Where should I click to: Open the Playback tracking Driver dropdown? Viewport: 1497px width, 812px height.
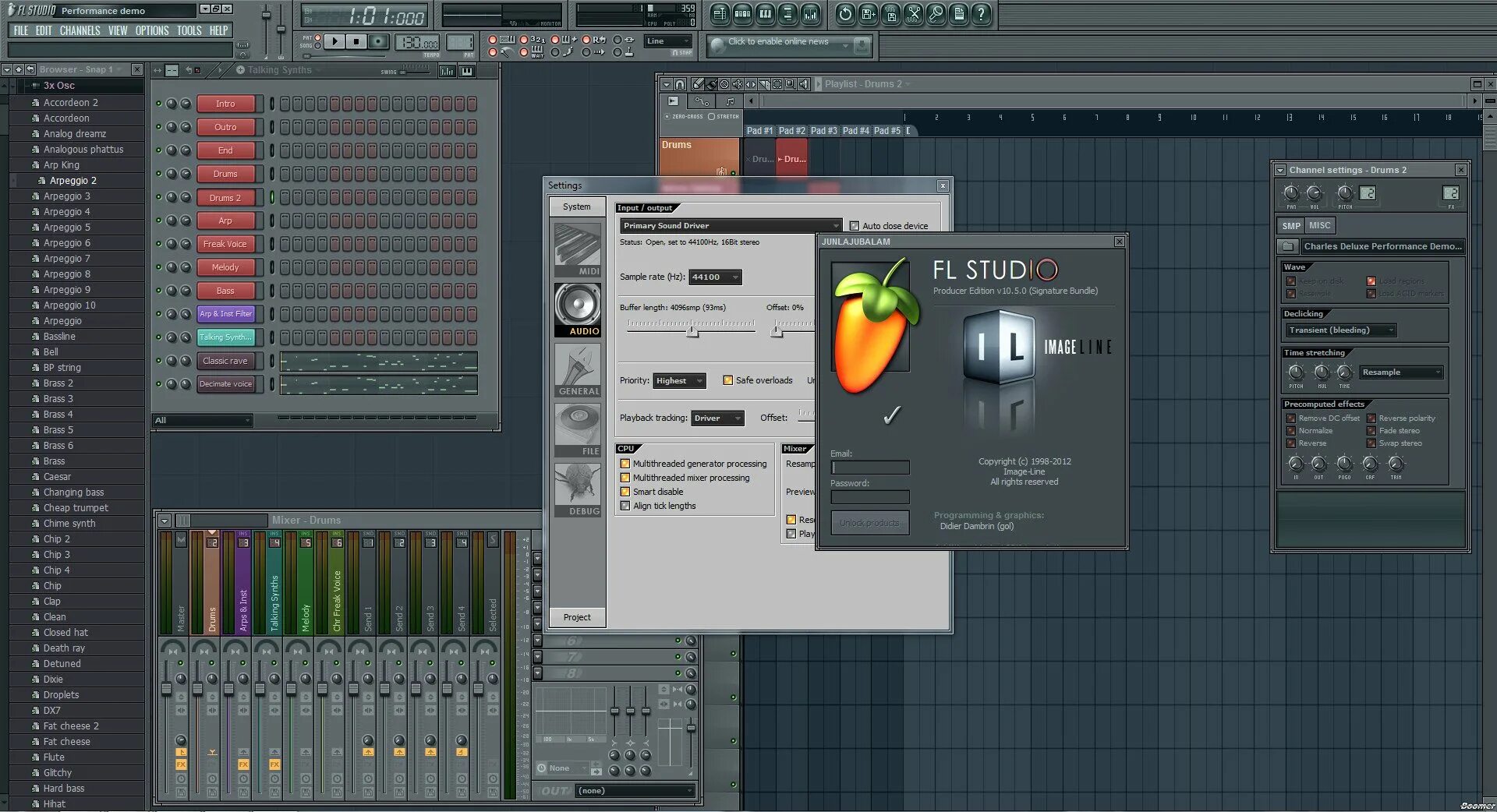point(718,418)
